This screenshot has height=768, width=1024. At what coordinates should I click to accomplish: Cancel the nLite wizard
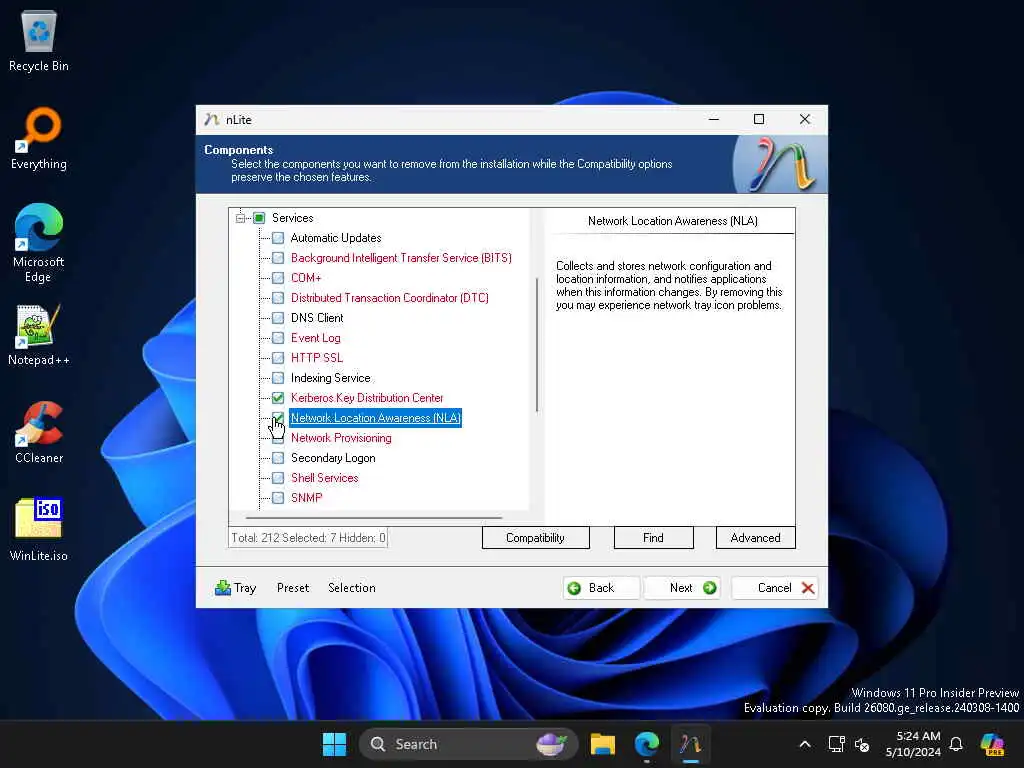pyautogui.click(x=775, y=588)
